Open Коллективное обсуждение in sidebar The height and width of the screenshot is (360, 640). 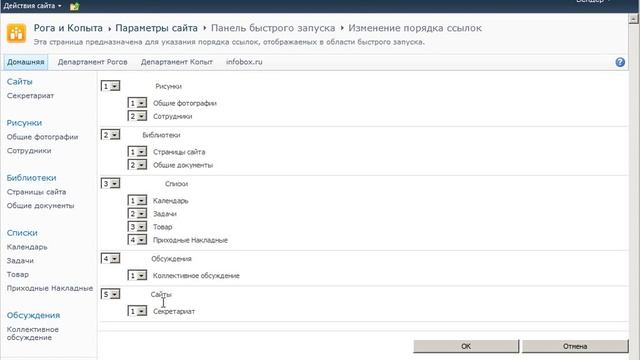33,333
